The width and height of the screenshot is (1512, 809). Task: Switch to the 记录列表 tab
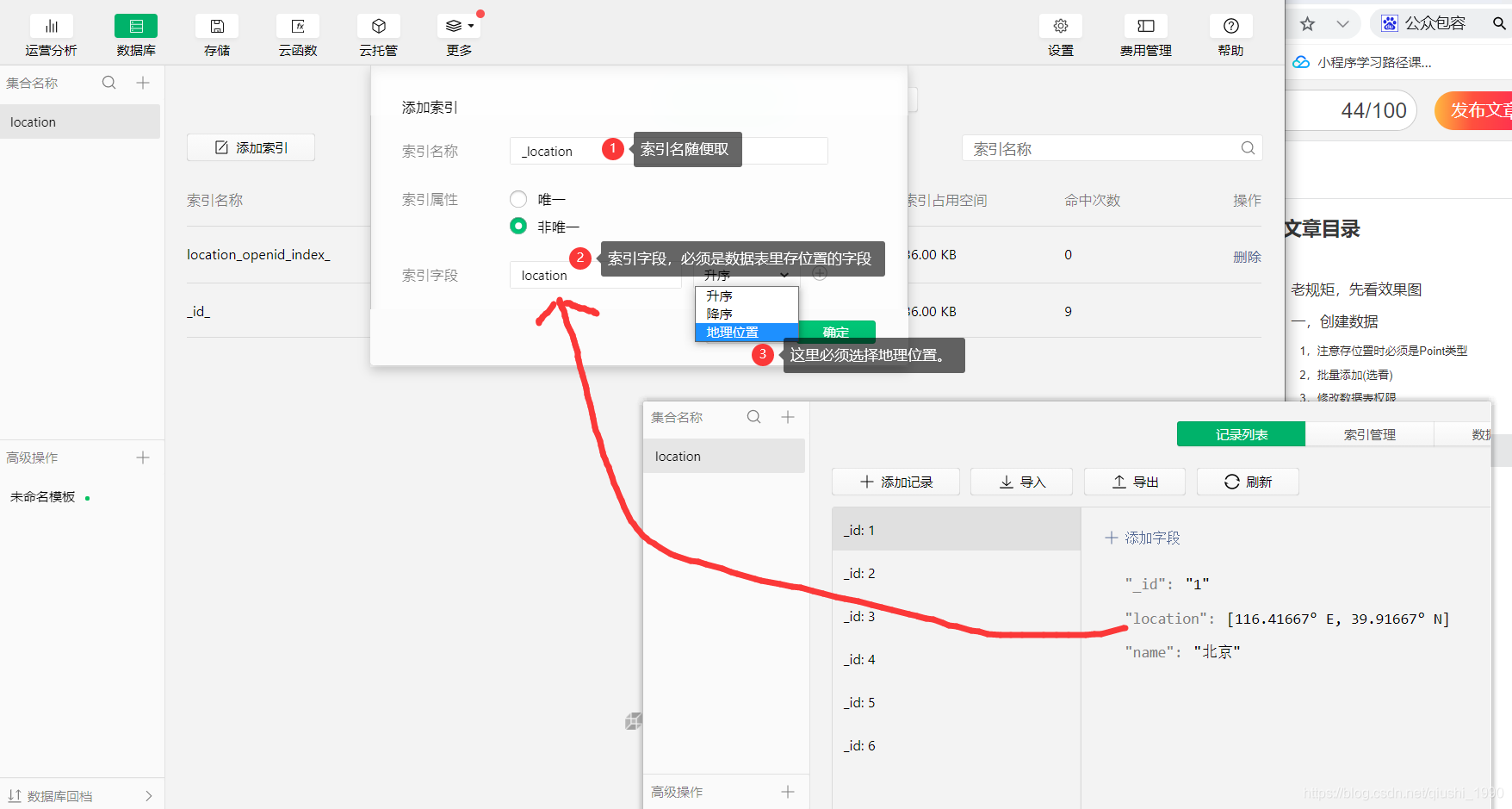[x=1241, y=434]
